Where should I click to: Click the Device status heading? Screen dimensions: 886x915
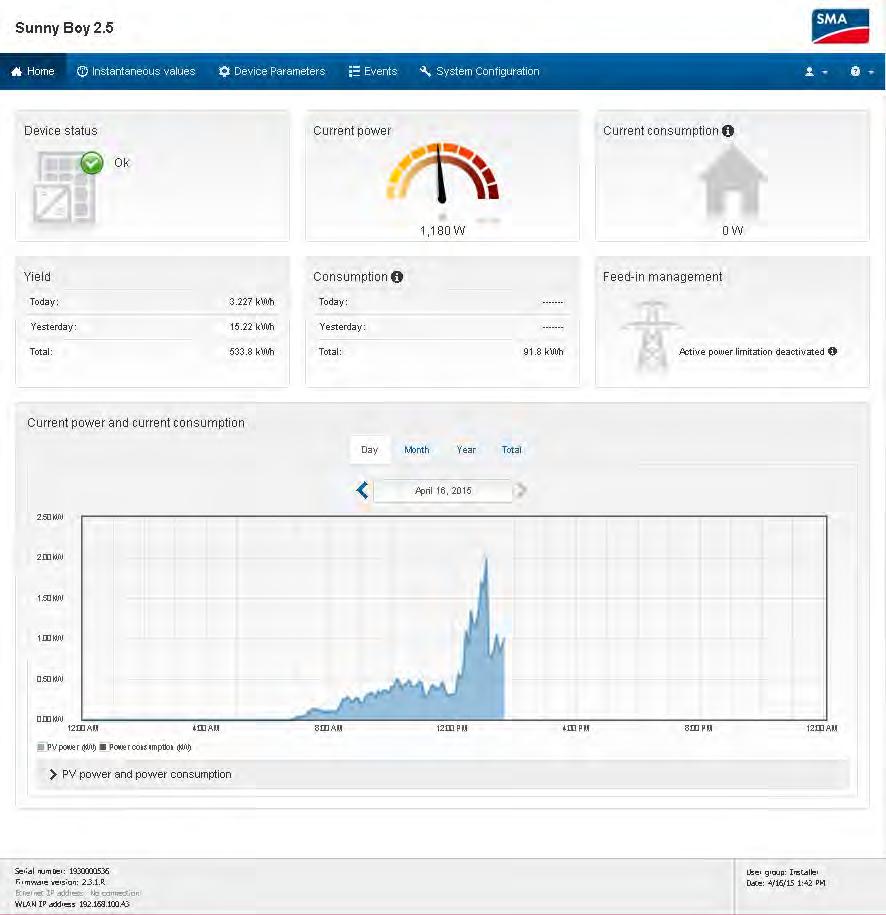point(61,131)
